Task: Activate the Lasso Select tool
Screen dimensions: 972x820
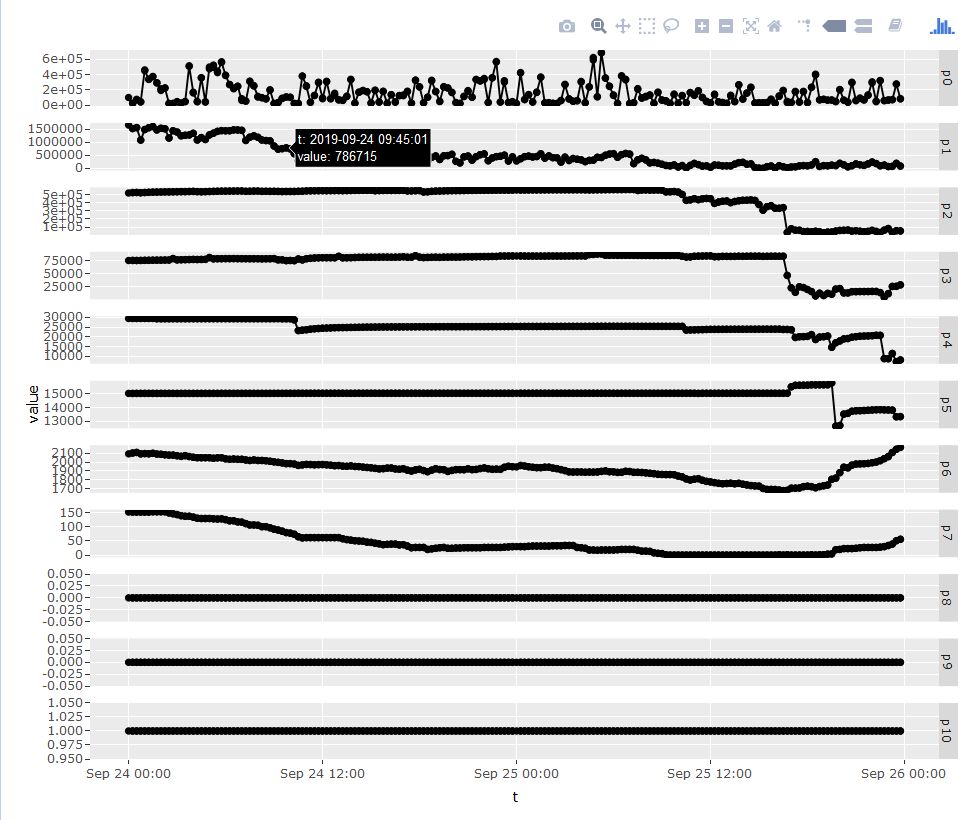Action: tap(670, 26)
